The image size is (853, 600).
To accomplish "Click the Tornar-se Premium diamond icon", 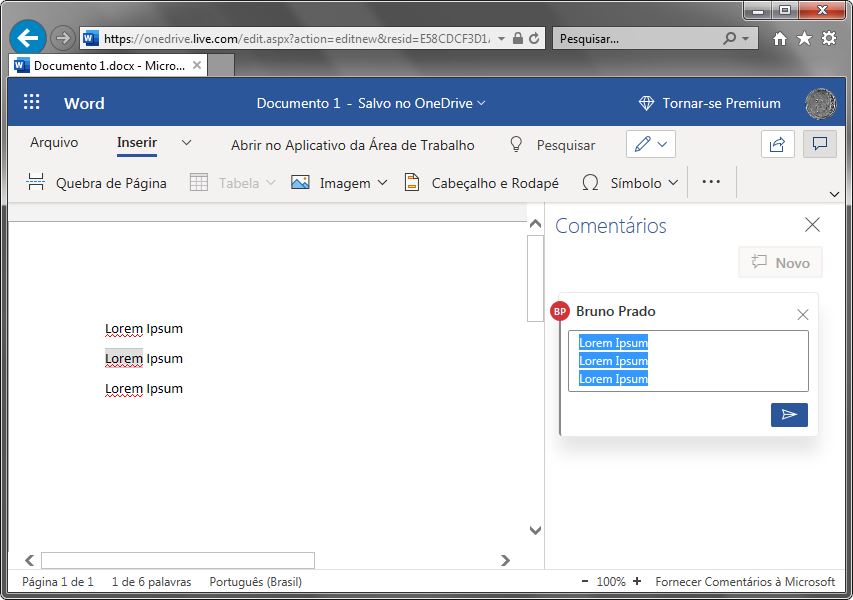I will pyautogui.click(x=646, y=103).
